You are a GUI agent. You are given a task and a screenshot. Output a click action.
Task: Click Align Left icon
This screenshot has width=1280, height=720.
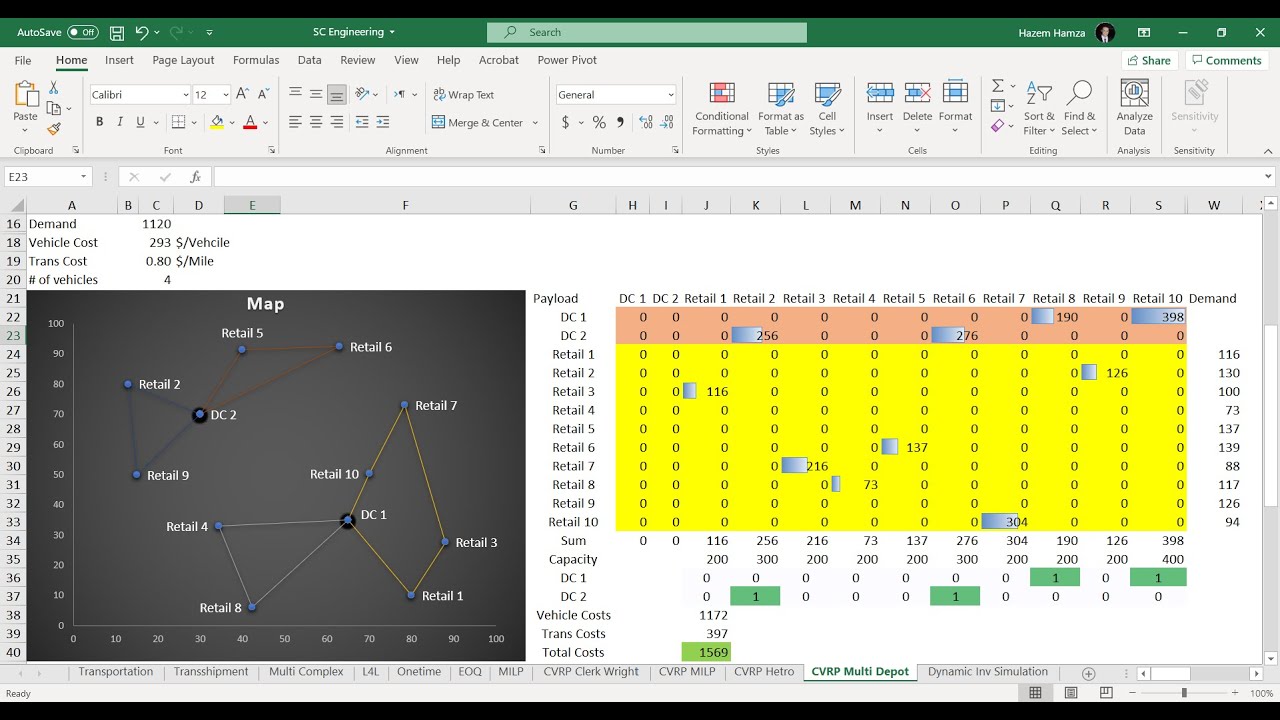pos(295,122)
